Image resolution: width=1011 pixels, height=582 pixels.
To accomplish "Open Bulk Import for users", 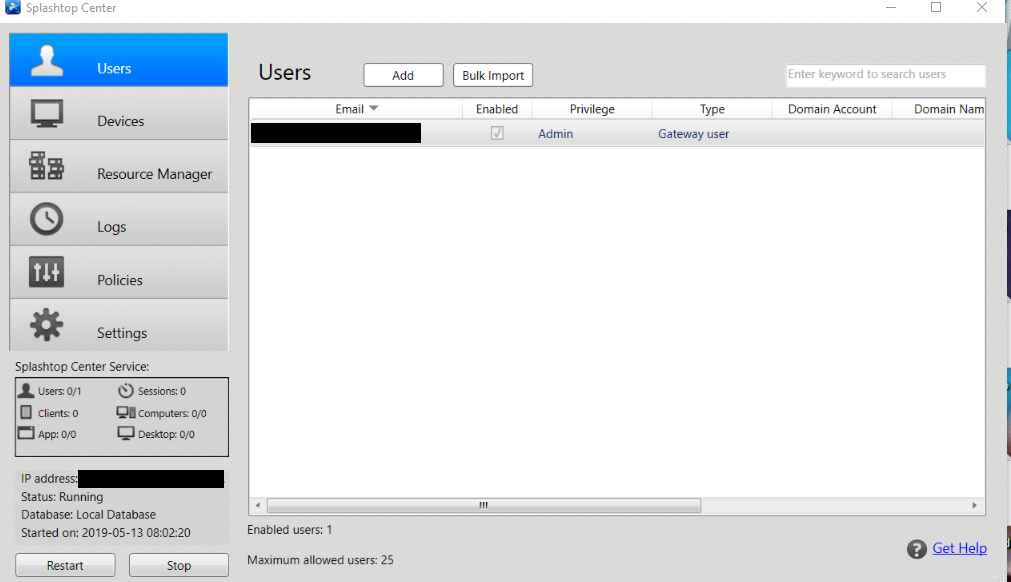I will (492, 74).
